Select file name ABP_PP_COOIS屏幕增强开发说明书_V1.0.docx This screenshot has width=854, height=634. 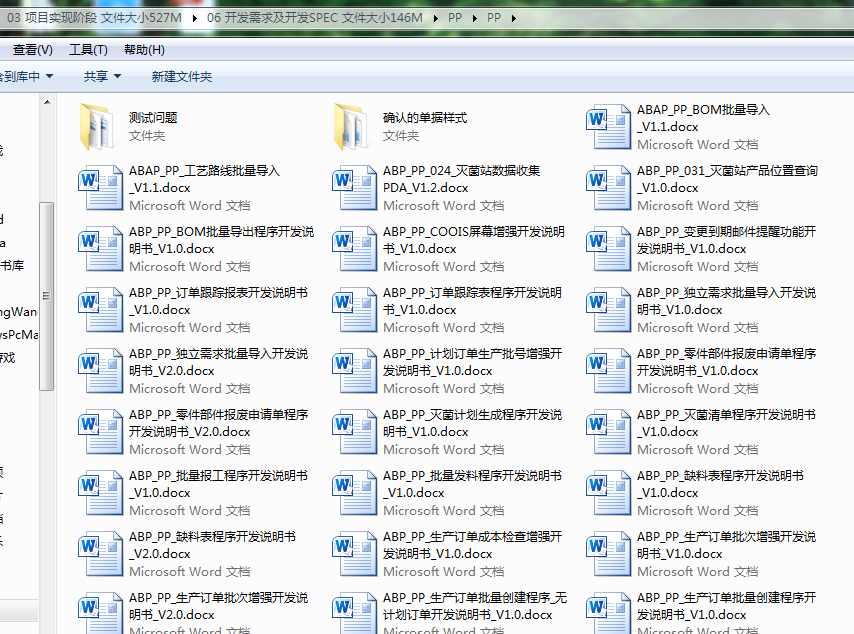click(474, 240)
